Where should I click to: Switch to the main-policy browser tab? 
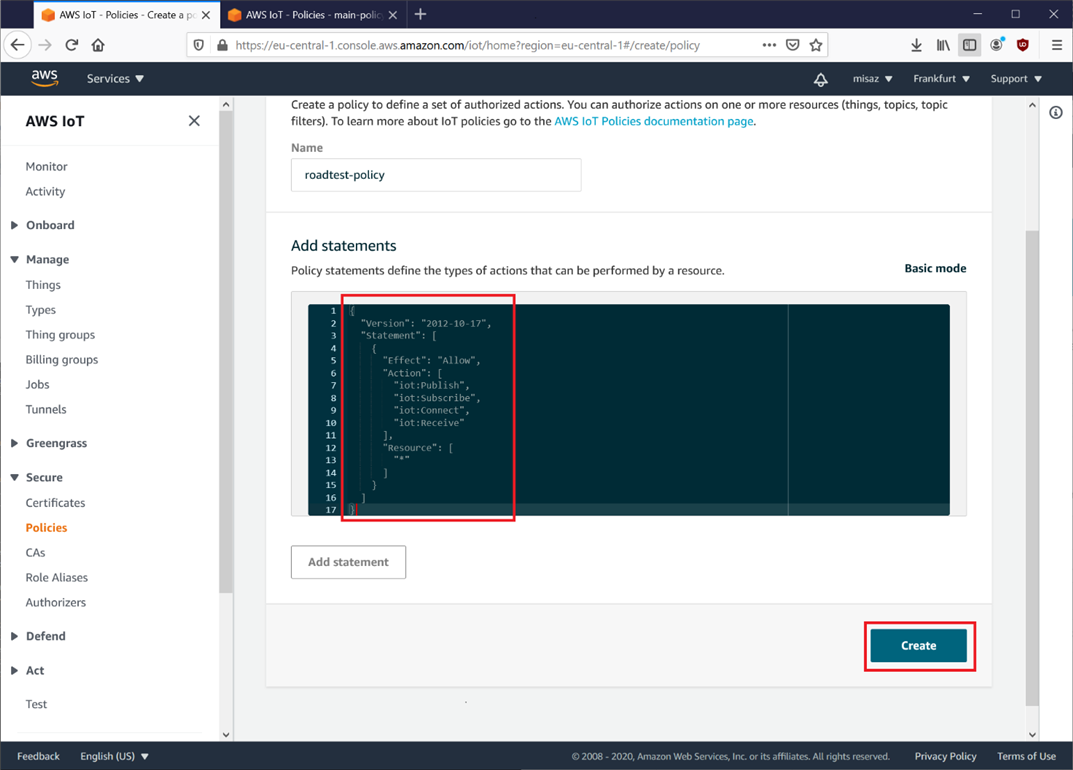tap(310, 15)
